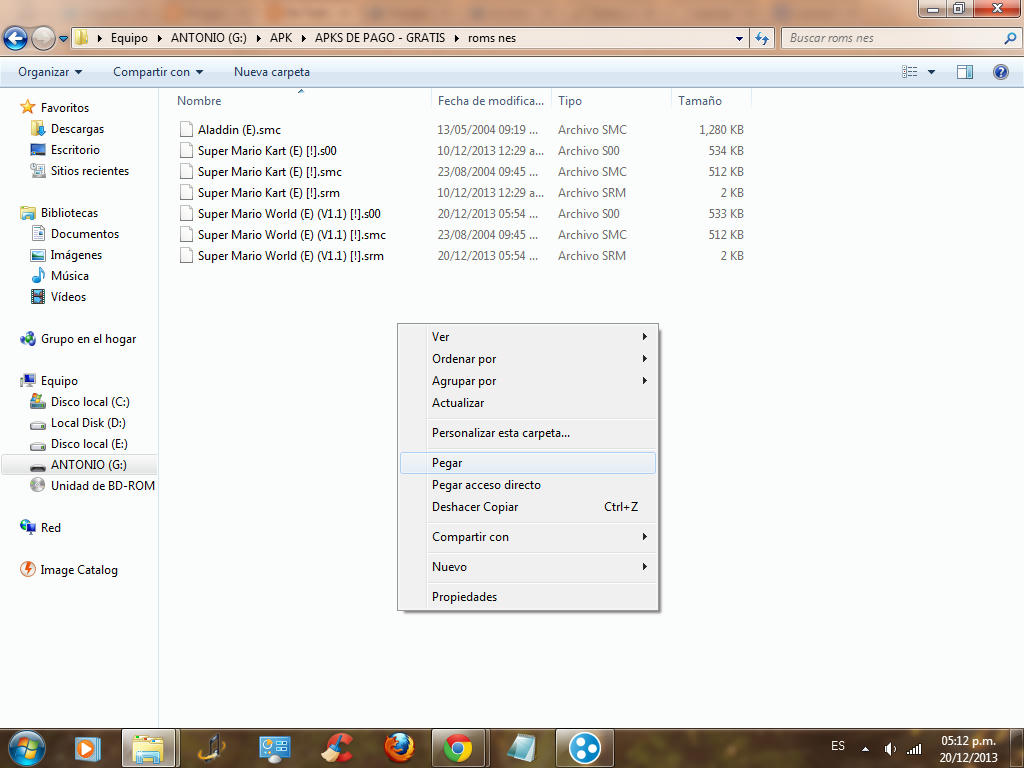Open Firefox from the taskbar
1024x768 pixels.
click(x=399, y=747)
